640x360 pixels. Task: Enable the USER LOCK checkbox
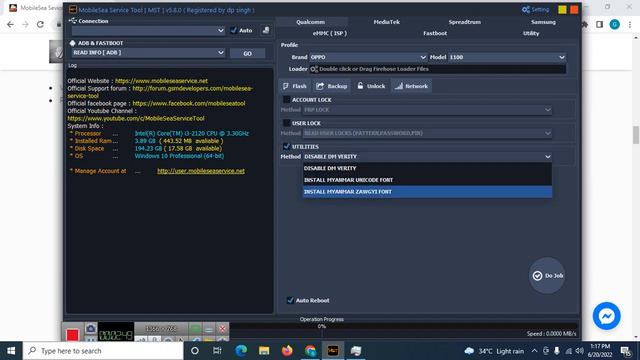287,123
